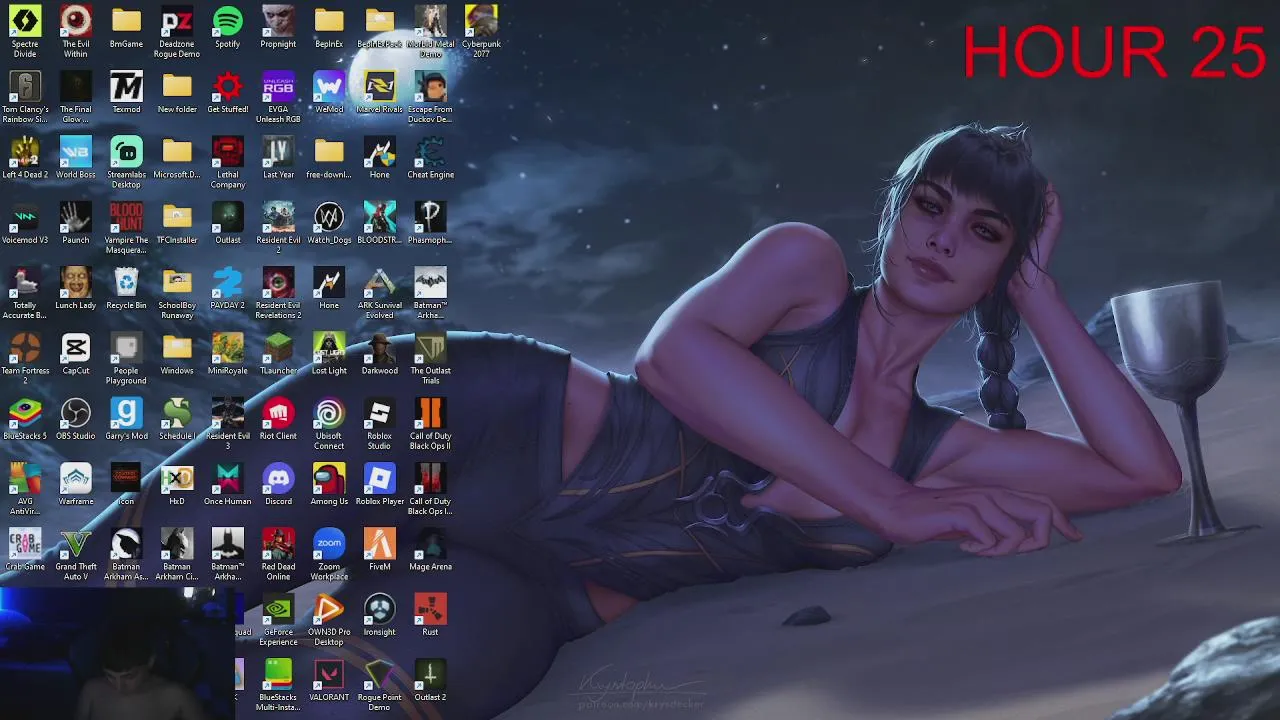Launch Team Fortress 2
The height and width of the screenshot is (720, 1280).
pyautogui.click(x=25, y=348)
